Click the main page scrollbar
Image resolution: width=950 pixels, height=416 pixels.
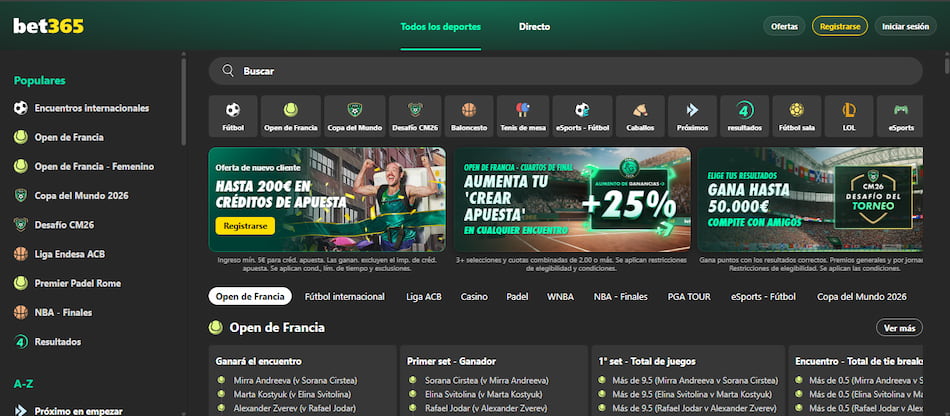click(947, 64)
